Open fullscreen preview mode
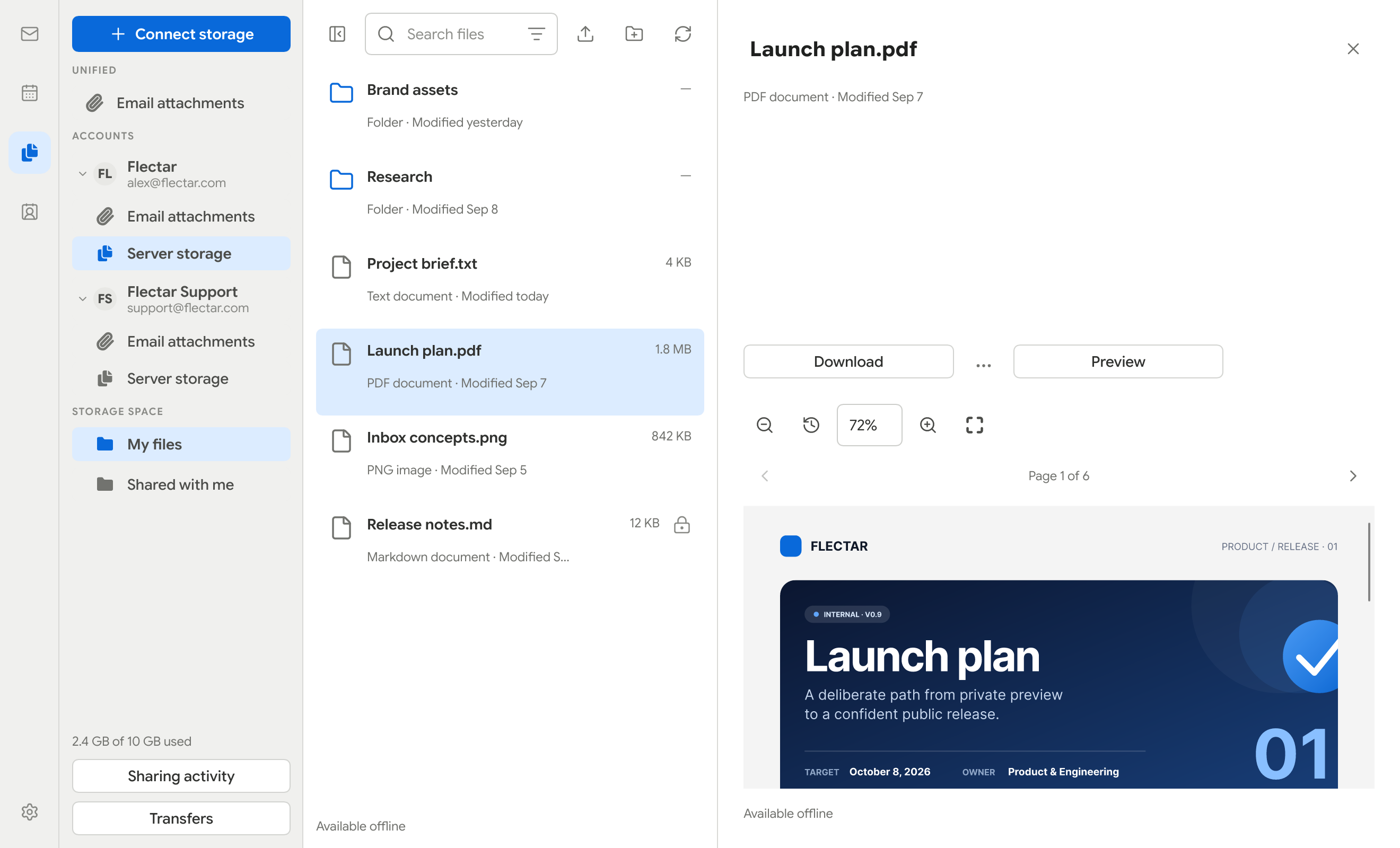Image resolution: width=1400 pixels, height=848 pixels. click(x=975, y=425)
